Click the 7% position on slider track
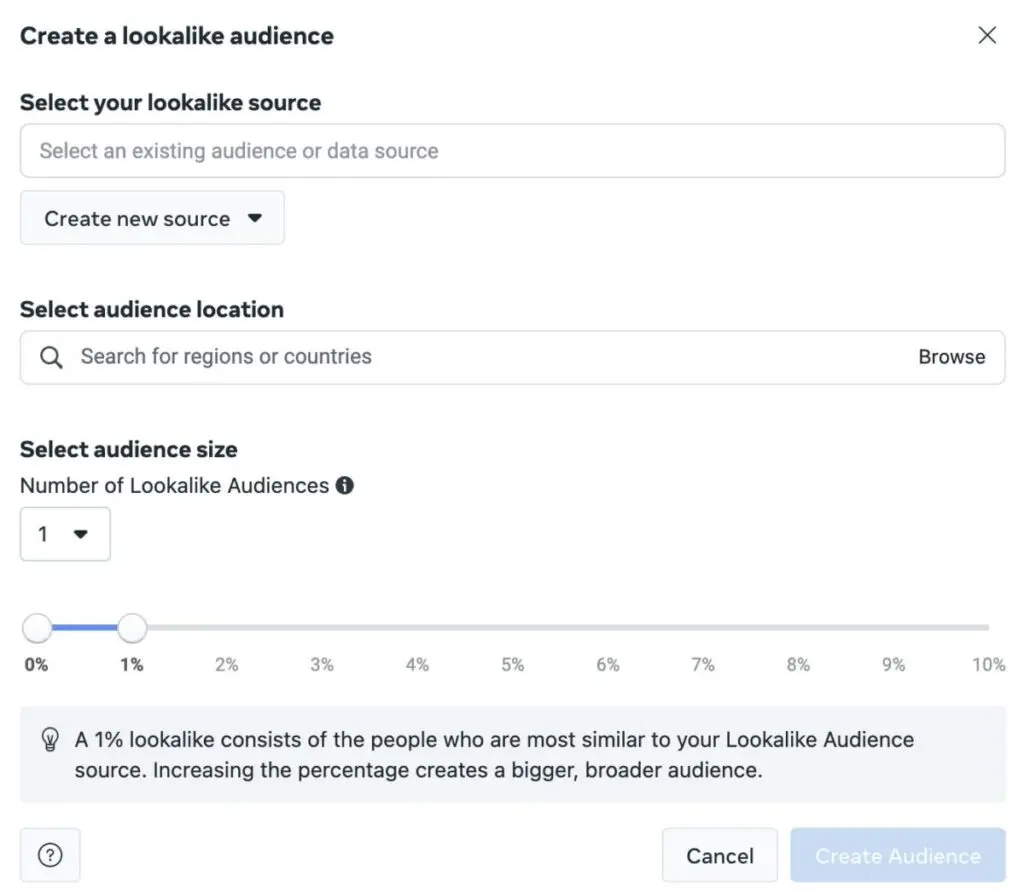The image size is (1024, 893). coord(703,628)
